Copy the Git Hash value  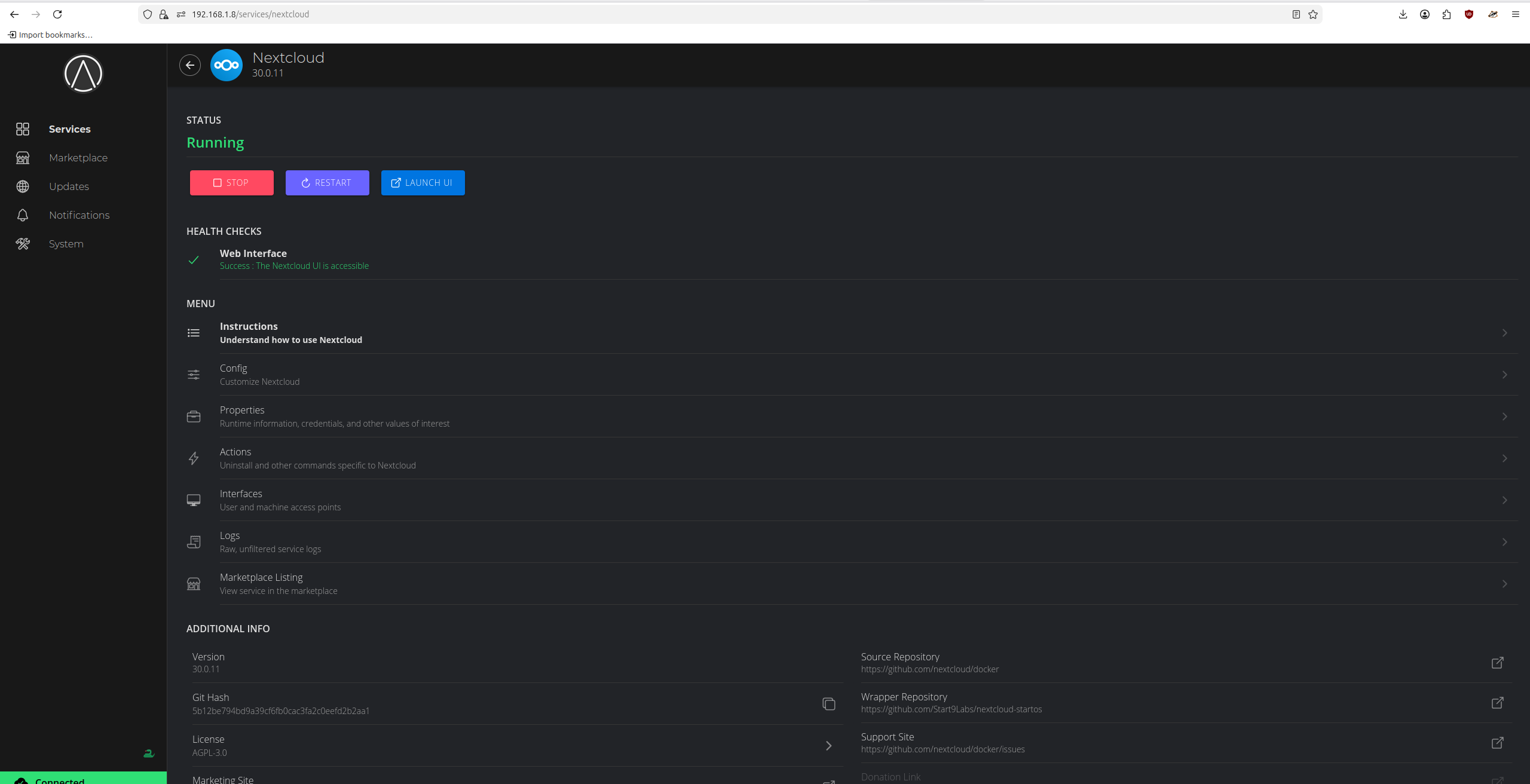pos(828,704)
